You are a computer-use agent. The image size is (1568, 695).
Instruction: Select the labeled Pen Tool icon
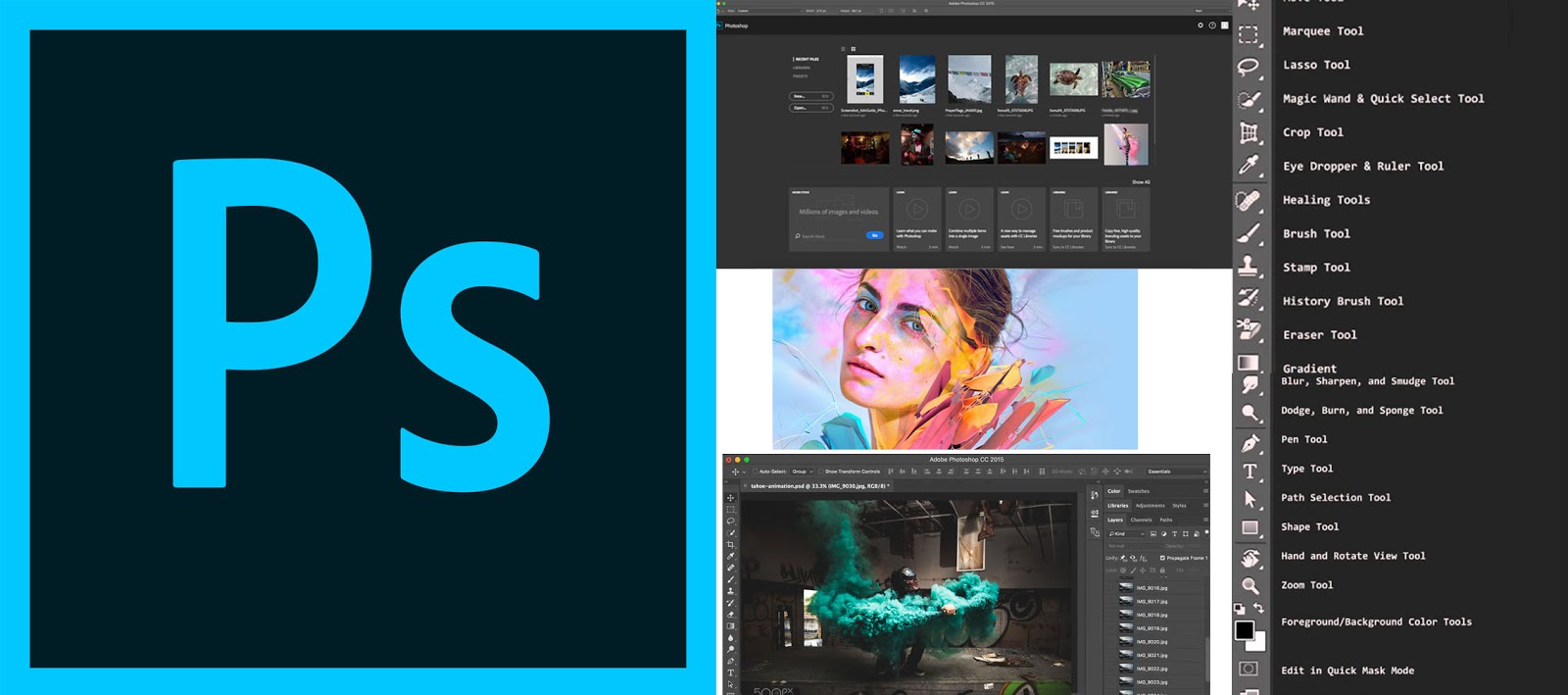click(1250, 443)
